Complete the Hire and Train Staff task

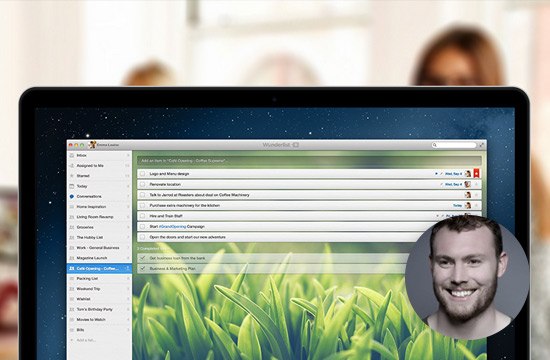coord(142,216)
